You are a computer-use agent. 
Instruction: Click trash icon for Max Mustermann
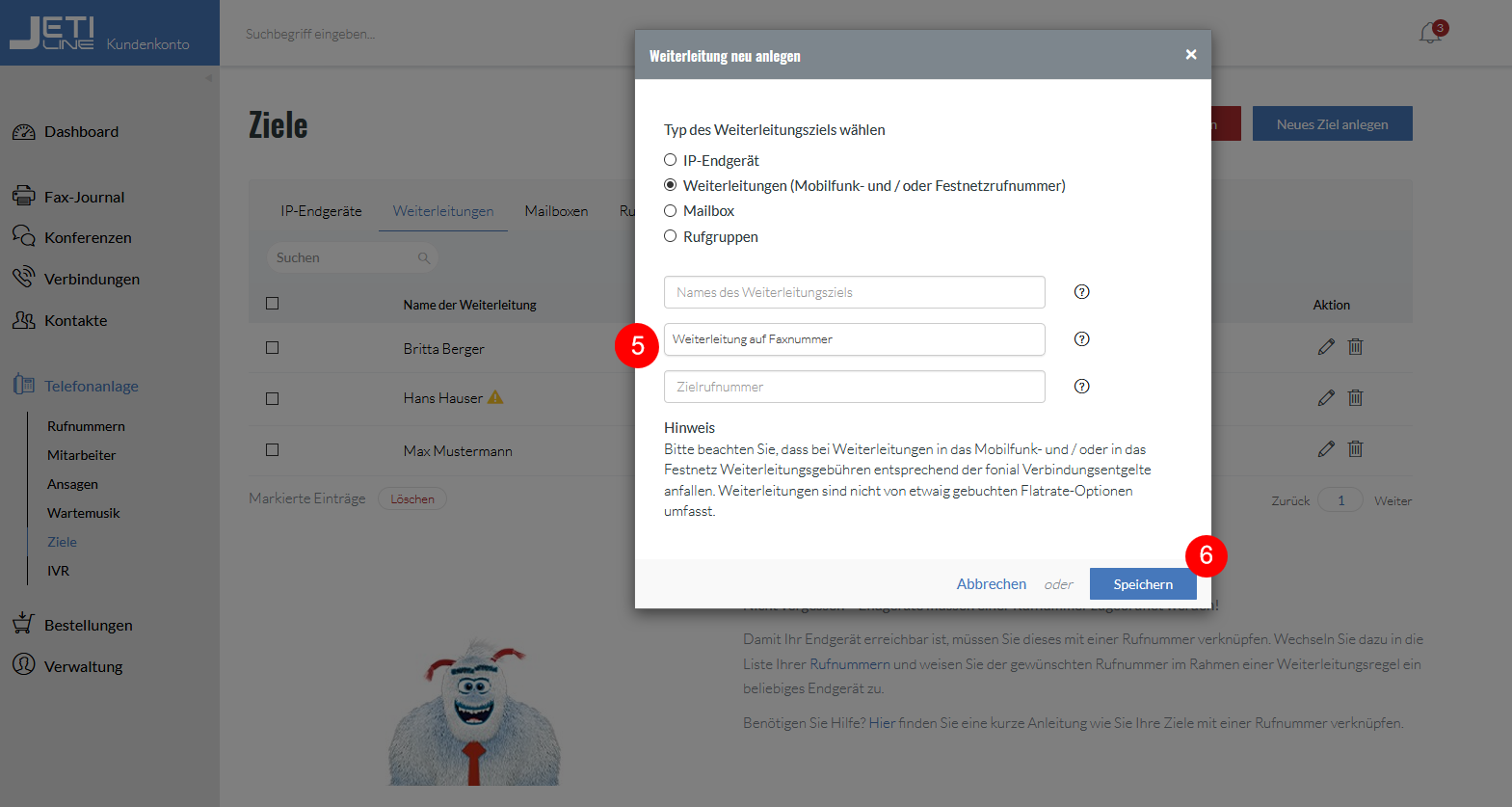pos(1355,448)
